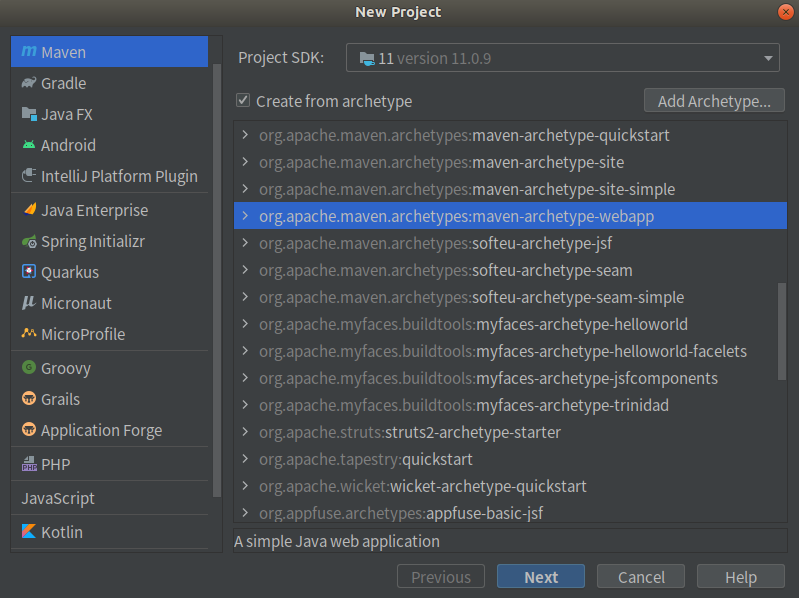Expand myfaces-archetype-helloworld chevron
Viewport: 799px width, 598px height.
coord(245,324)
